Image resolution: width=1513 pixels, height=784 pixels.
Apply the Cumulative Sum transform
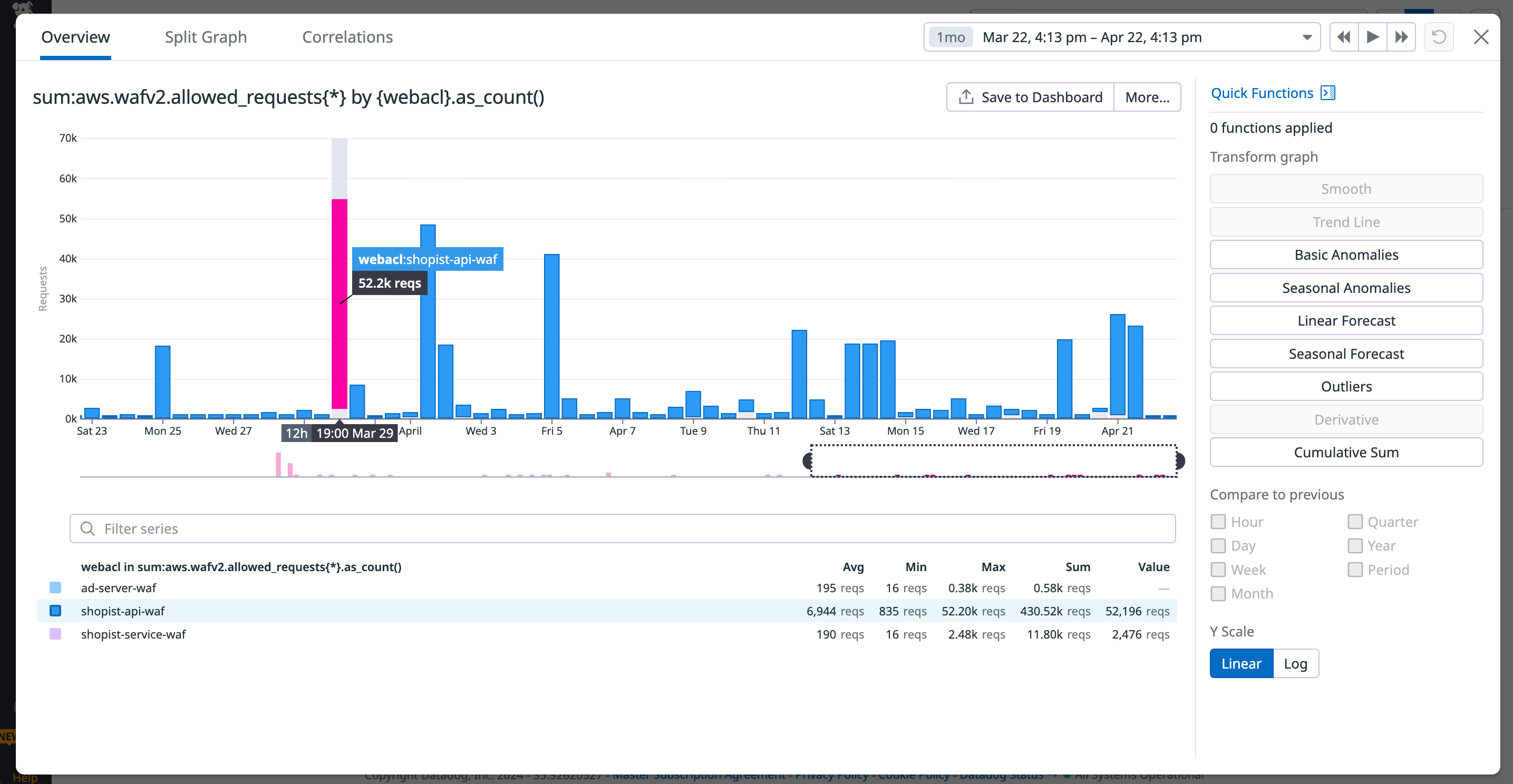point(1346,452)
